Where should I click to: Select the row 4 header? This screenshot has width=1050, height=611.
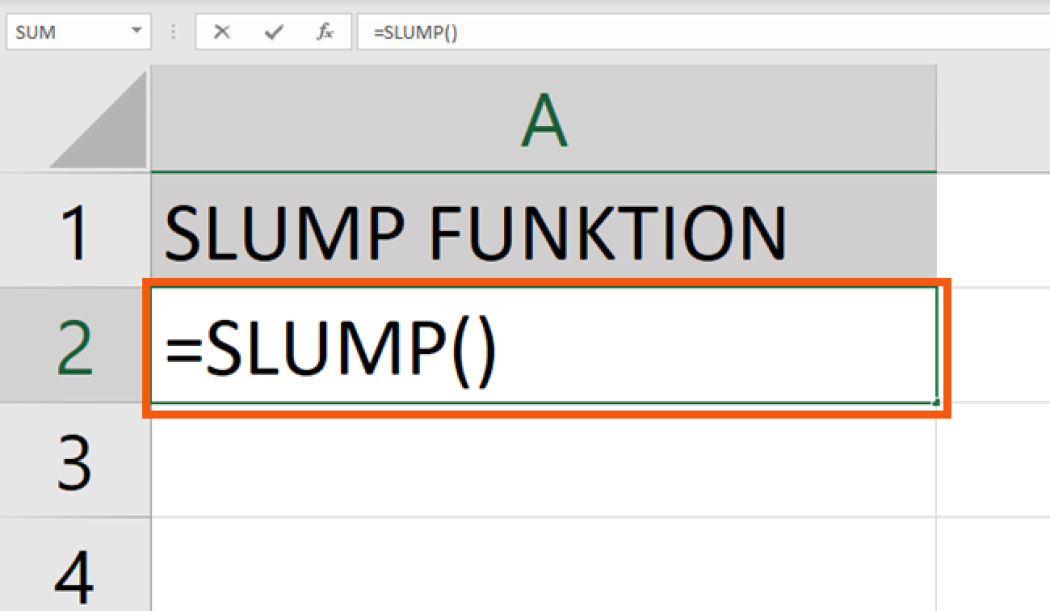pyautogui.click(x=75, y=570)
